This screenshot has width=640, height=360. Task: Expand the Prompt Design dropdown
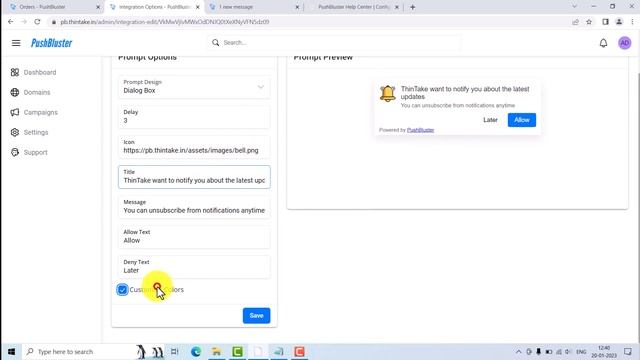click(260, 87)
